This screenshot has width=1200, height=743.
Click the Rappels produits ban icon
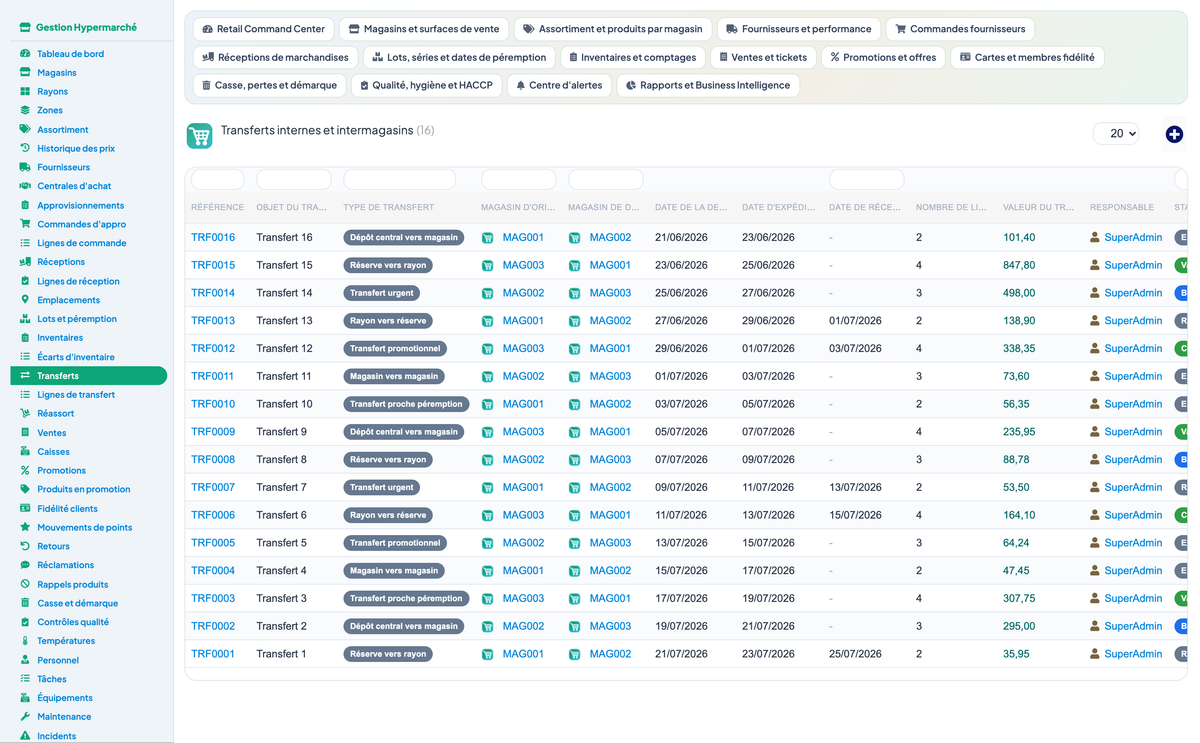[25, 584]
